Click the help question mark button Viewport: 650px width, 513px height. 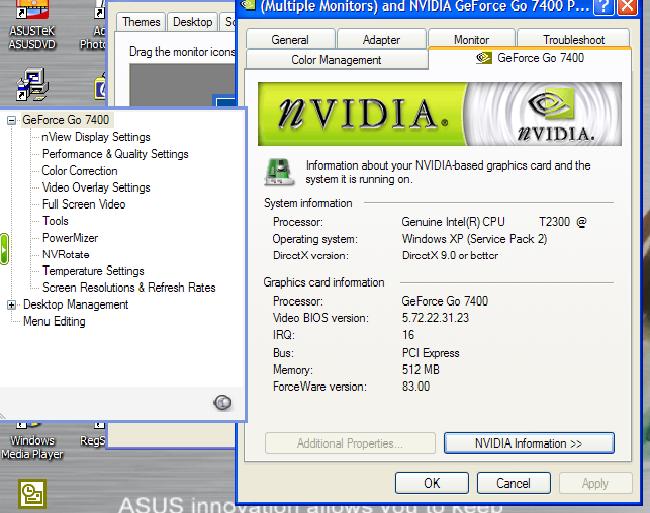coord(604,7)
